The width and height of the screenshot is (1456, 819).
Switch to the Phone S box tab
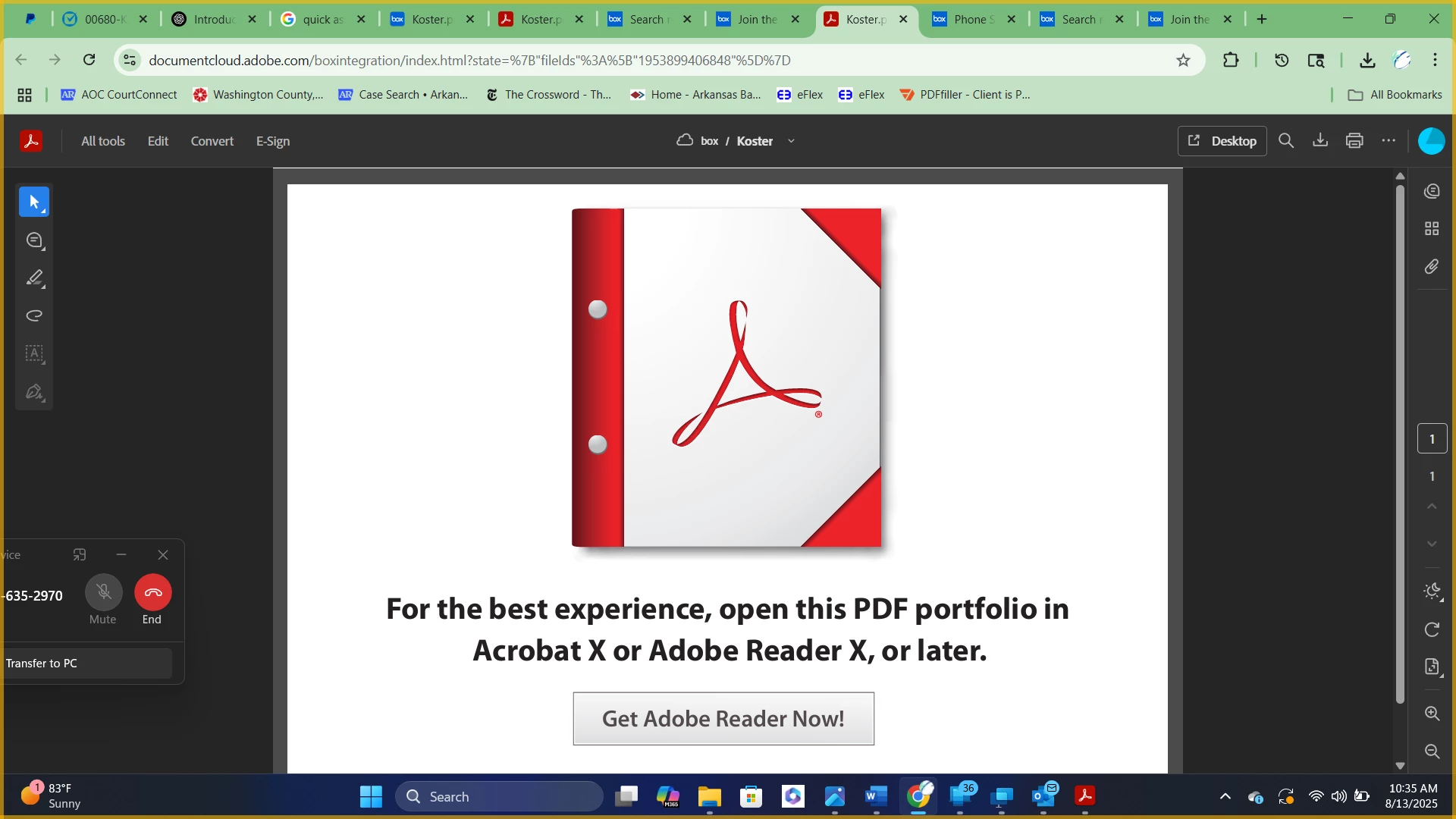[x=974, y=20]
